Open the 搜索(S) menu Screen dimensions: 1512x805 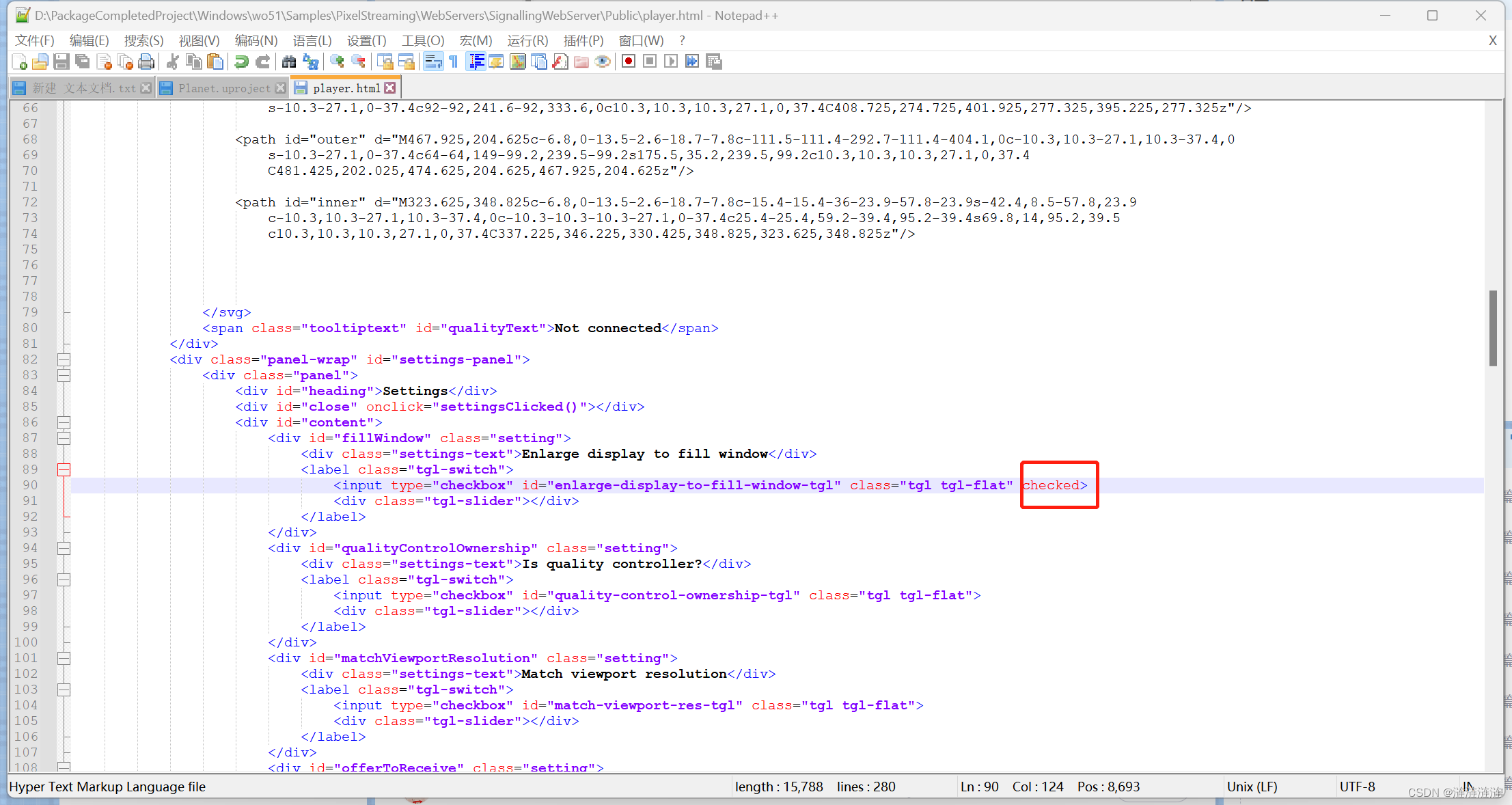pos(144,41)
